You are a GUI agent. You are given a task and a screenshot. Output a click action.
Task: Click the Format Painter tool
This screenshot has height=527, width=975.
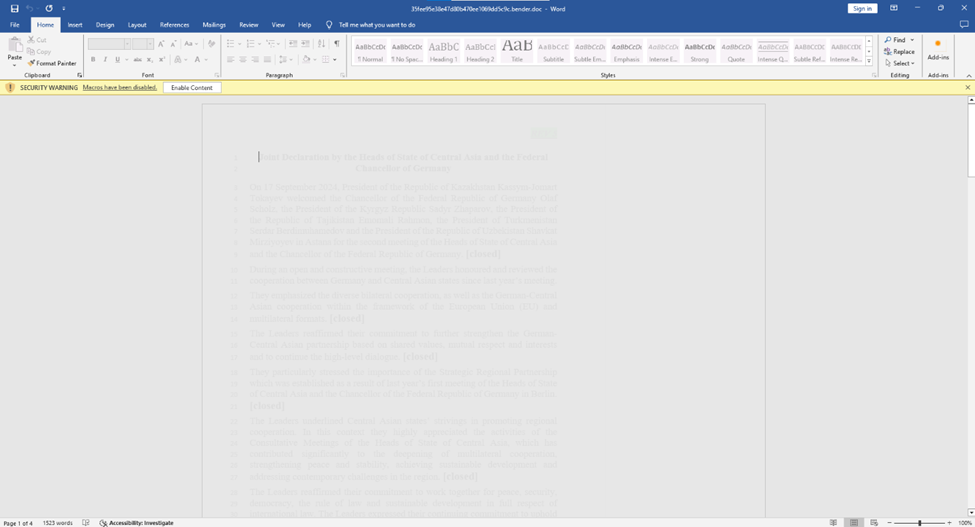52,63
